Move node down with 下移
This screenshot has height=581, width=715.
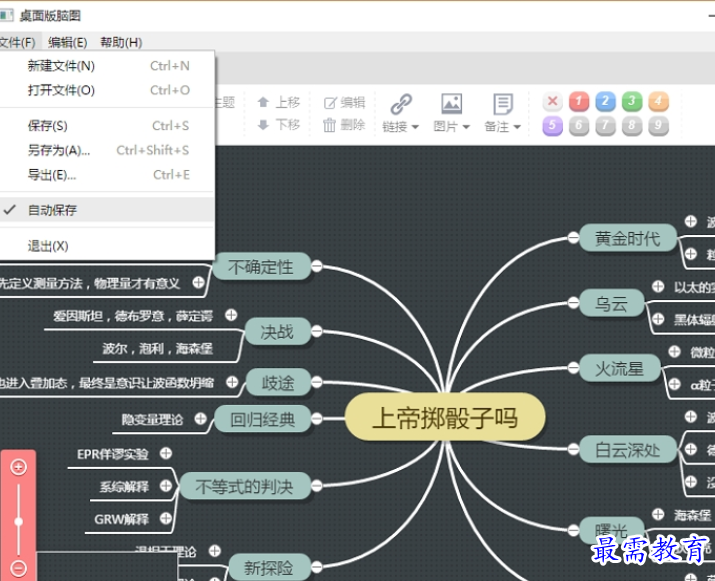(x=279, y=124)
